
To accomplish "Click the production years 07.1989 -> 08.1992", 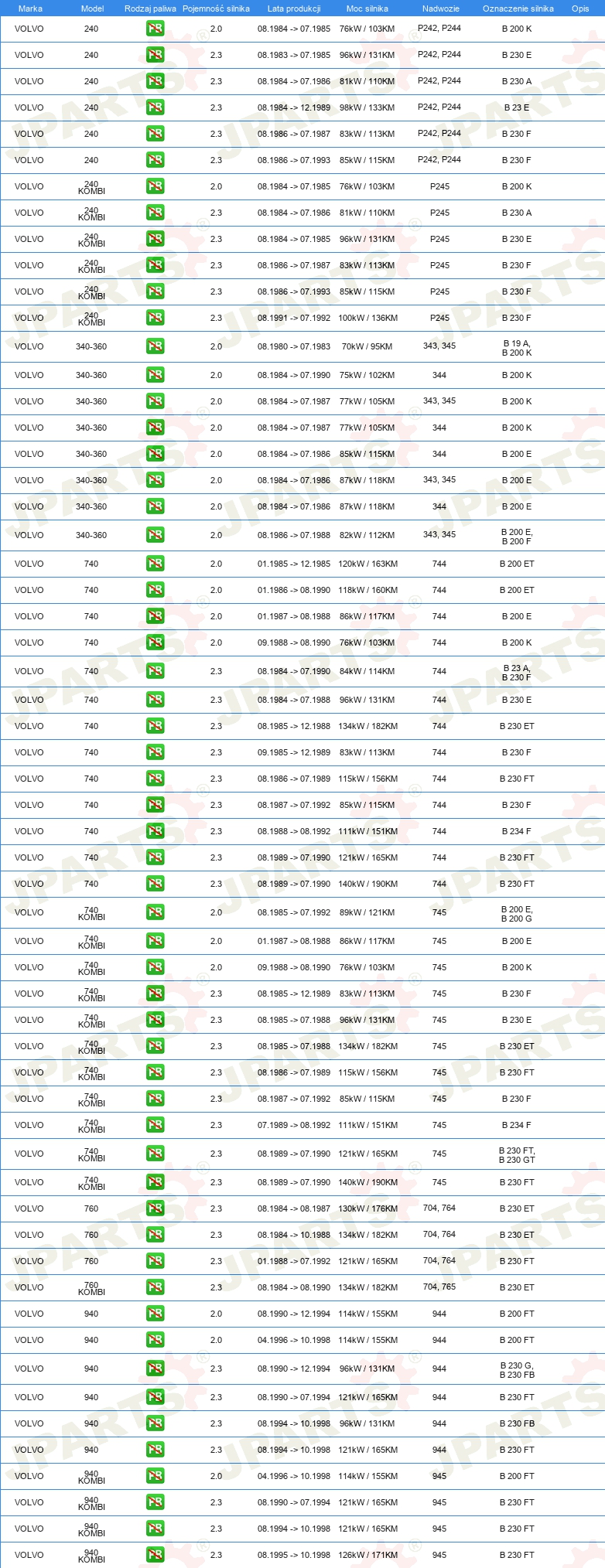I will click(x=294, y=1125).
